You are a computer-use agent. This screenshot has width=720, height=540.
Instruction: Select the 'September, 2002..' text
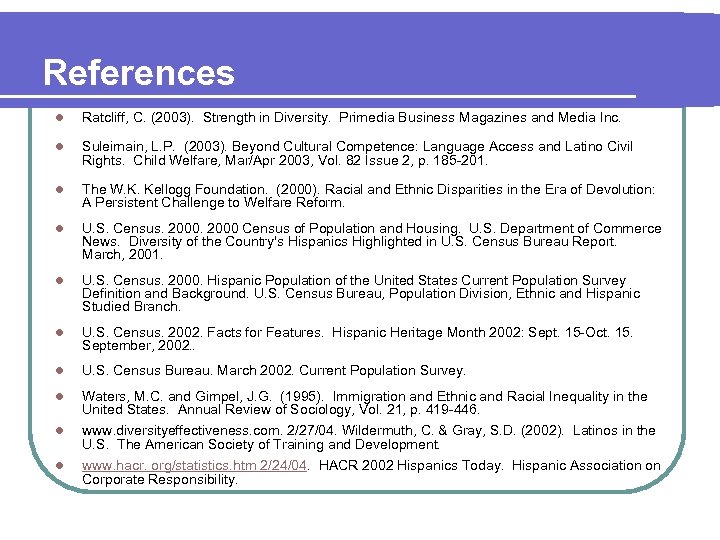[138, 345]
